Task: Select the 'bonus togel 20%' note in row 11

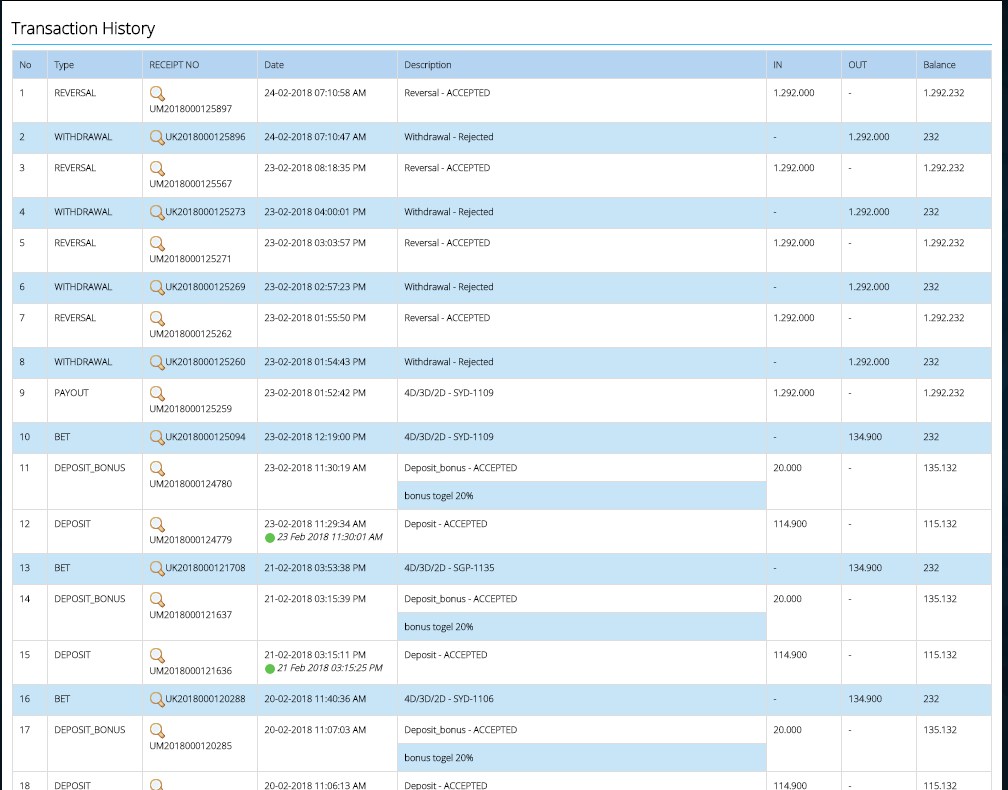Action: 439,496
